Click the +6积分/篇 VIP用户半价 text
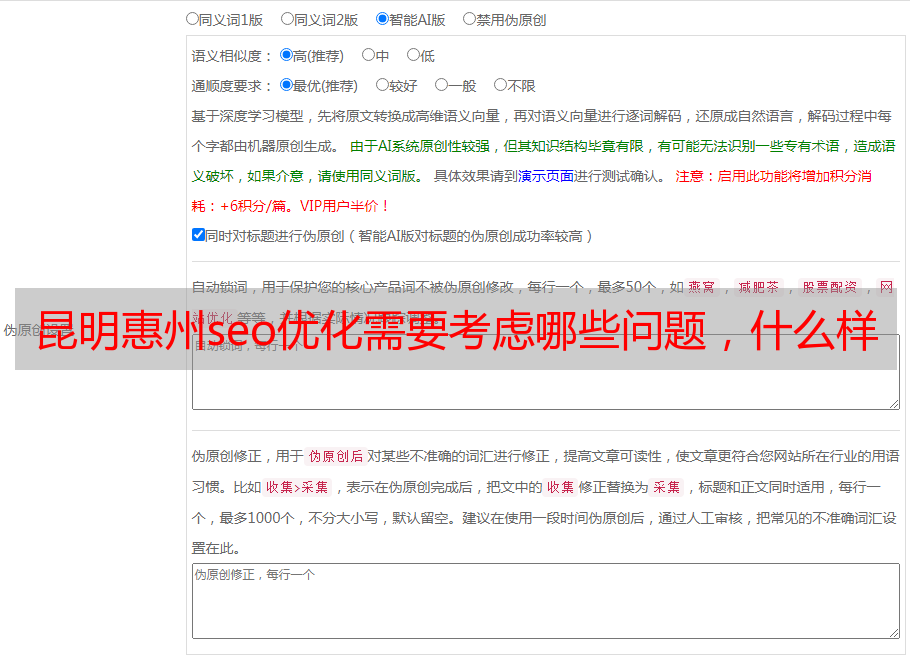911x658 pixels. 303,206
